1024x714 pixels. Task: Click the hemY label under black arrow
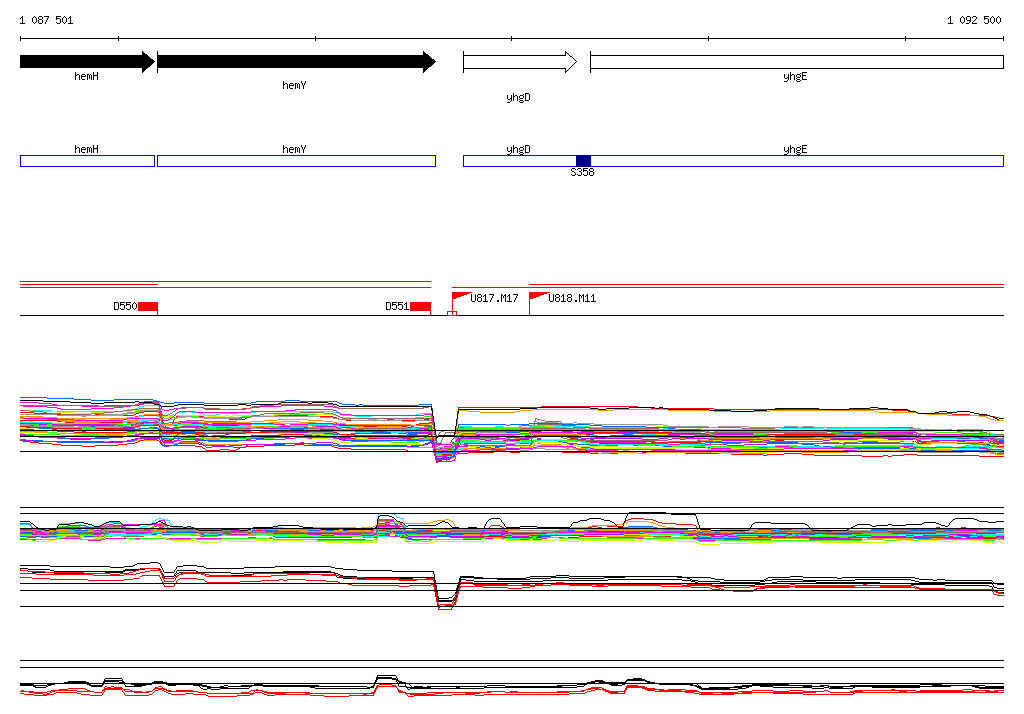[x=294, y=86]
